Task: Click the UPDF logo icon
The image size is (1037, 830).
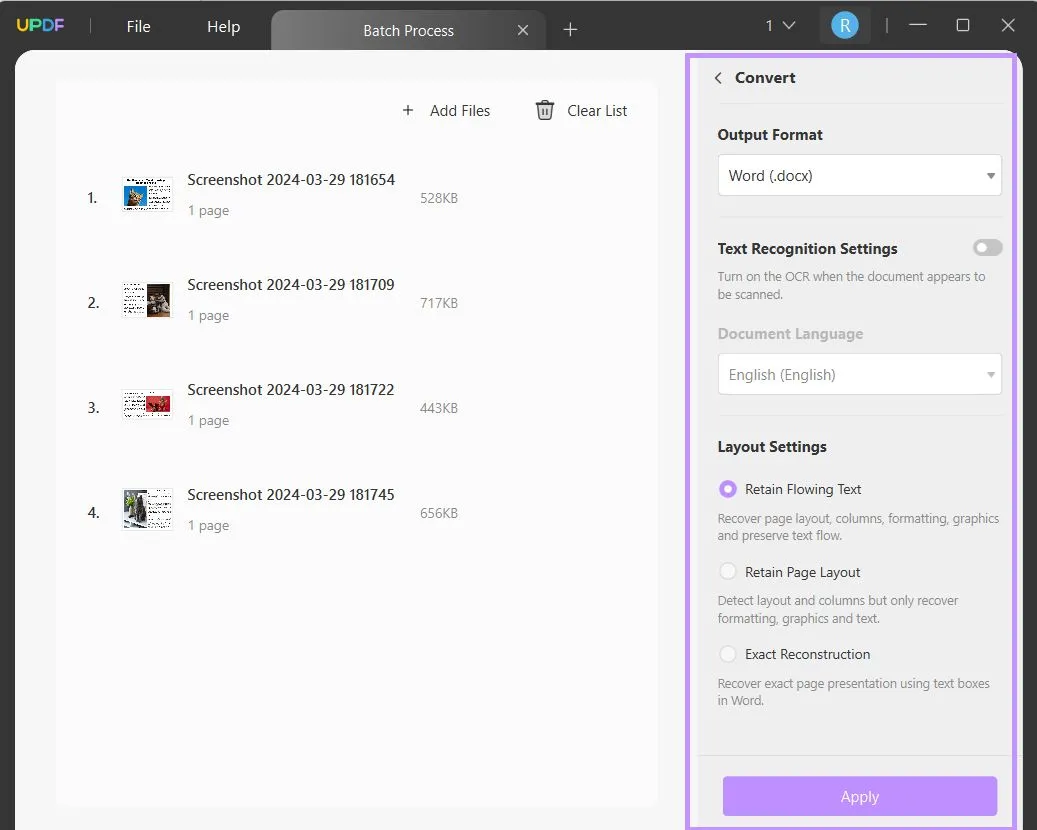Action: [40, 26]
